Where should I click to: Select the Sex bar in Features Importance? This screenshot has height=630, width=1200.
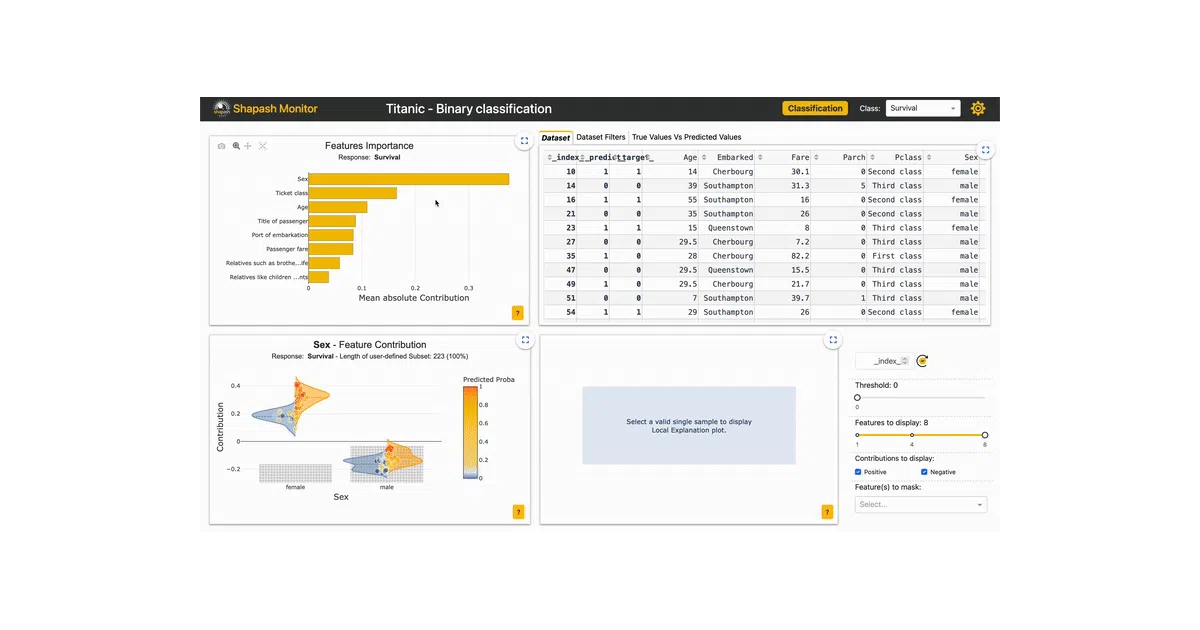click(409, 179)
